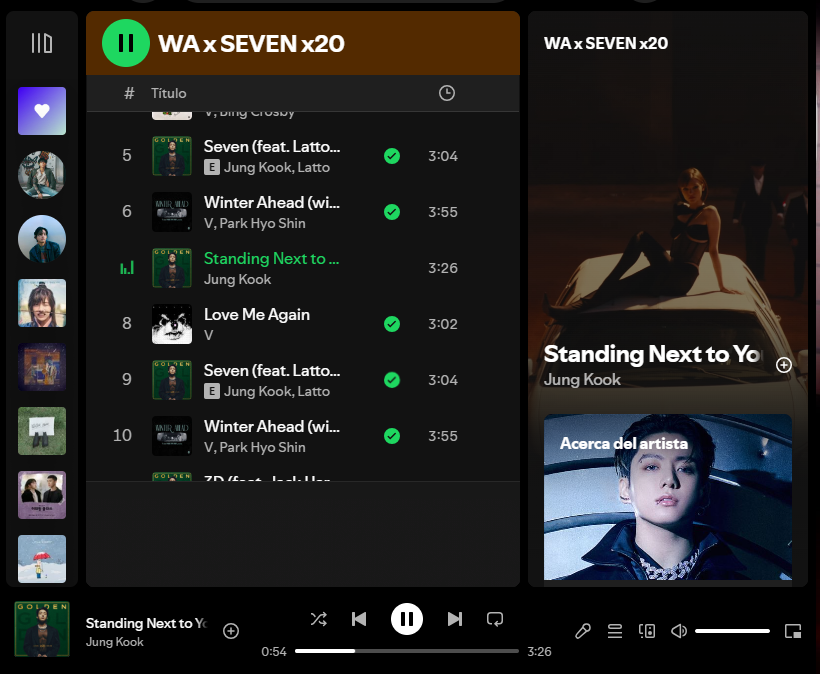Open Jung Kook artist name in player bar
Viewport: 820px width, 674px height.
click(115, 642)
